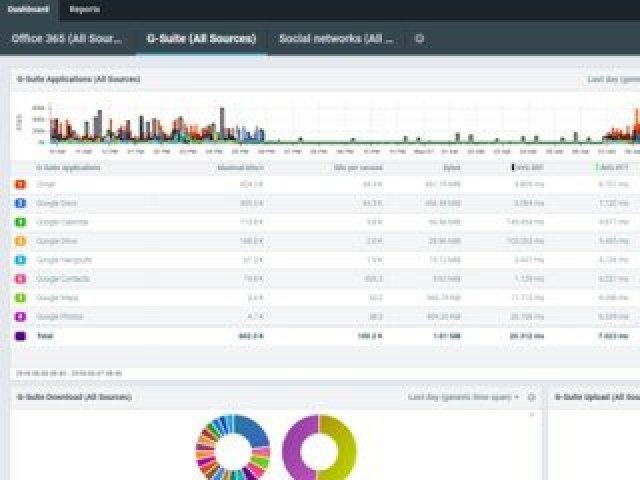
Task: Select the Google Maps row name
Action: point(57,298)
